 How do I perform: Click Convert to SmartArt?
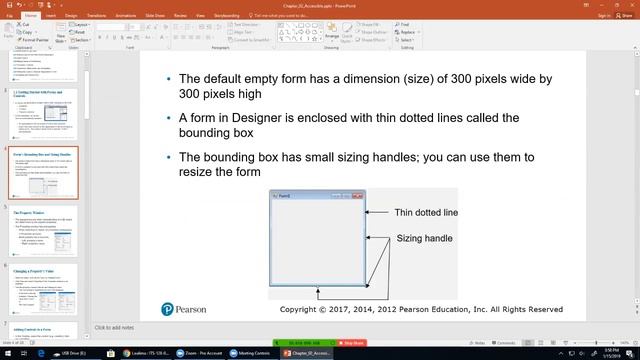(x=249, y=40)
